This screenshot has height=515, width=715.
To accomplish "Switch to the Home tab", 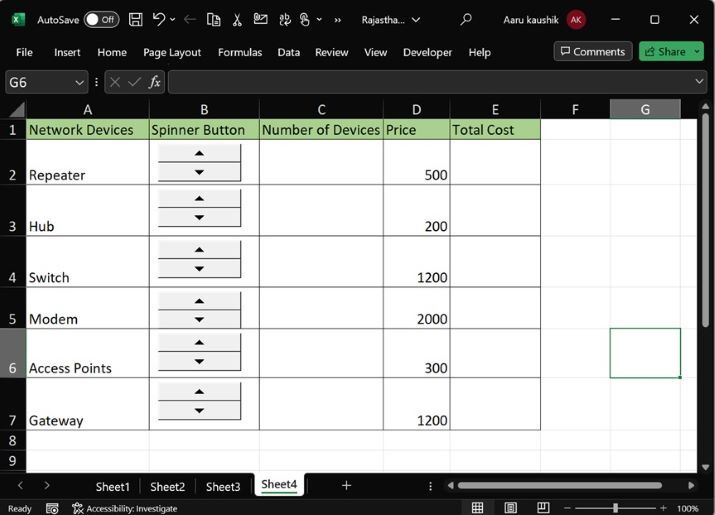I will [112, 52].
